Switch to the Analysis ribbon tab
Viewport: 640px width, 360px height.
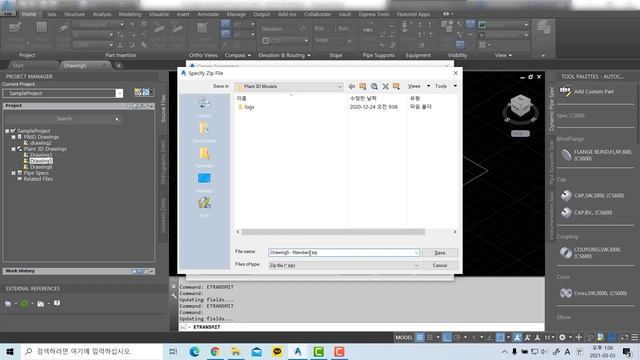tap(102, 14)
